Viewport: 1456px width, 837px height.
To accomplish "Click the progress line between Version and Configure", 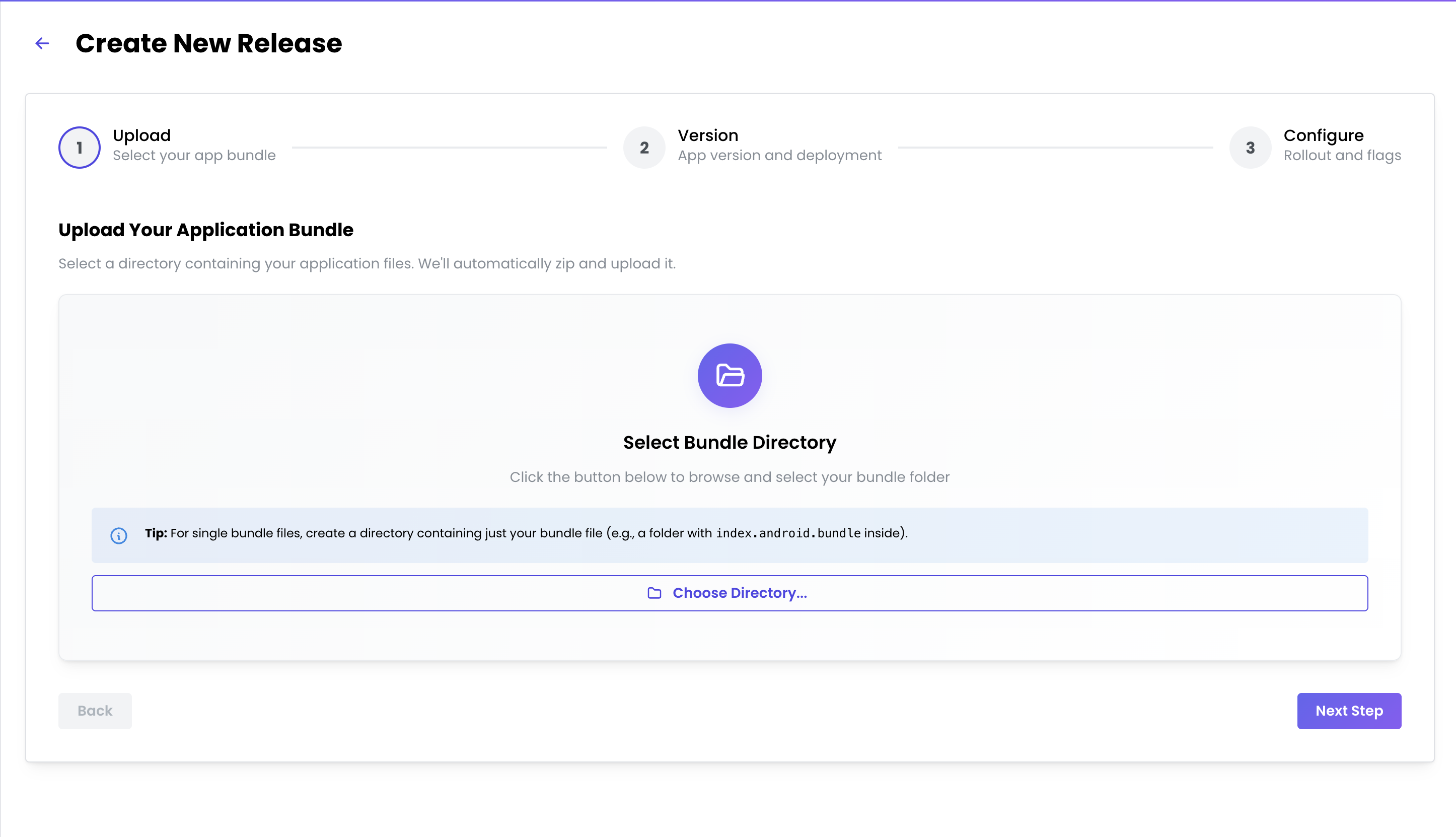I will tap(1055, 148).
